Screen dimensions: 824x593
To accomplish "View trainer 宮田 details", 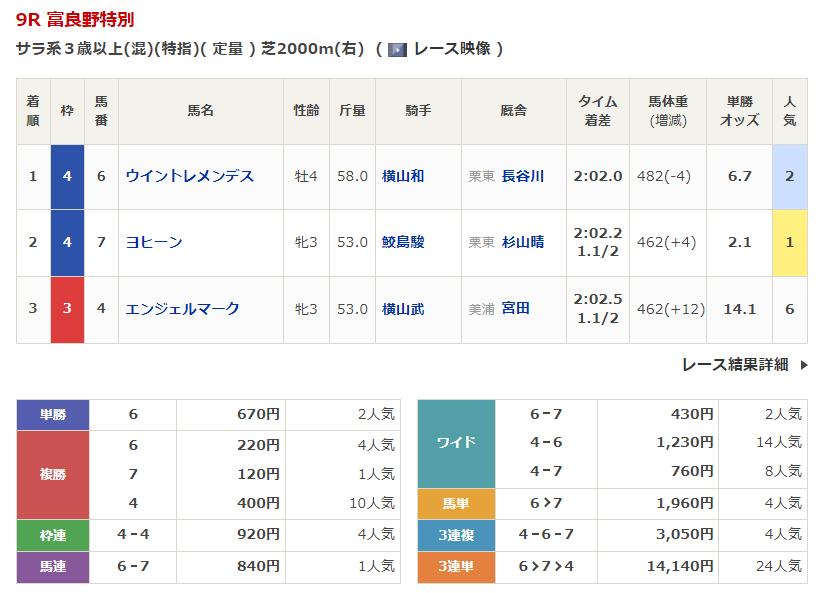I will (x=516, y=309).
